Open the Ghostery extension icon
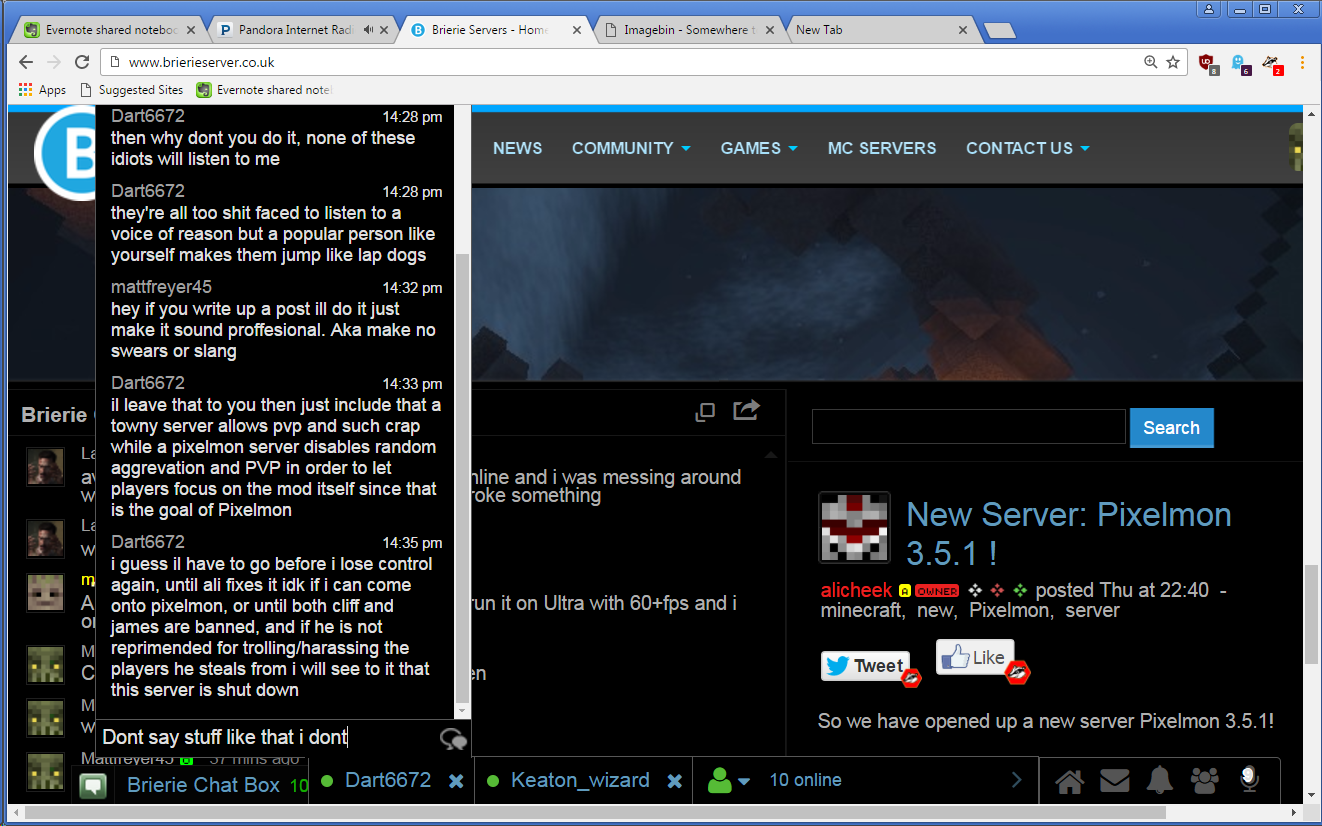1322x826 pixels. tap(1240, 63)
